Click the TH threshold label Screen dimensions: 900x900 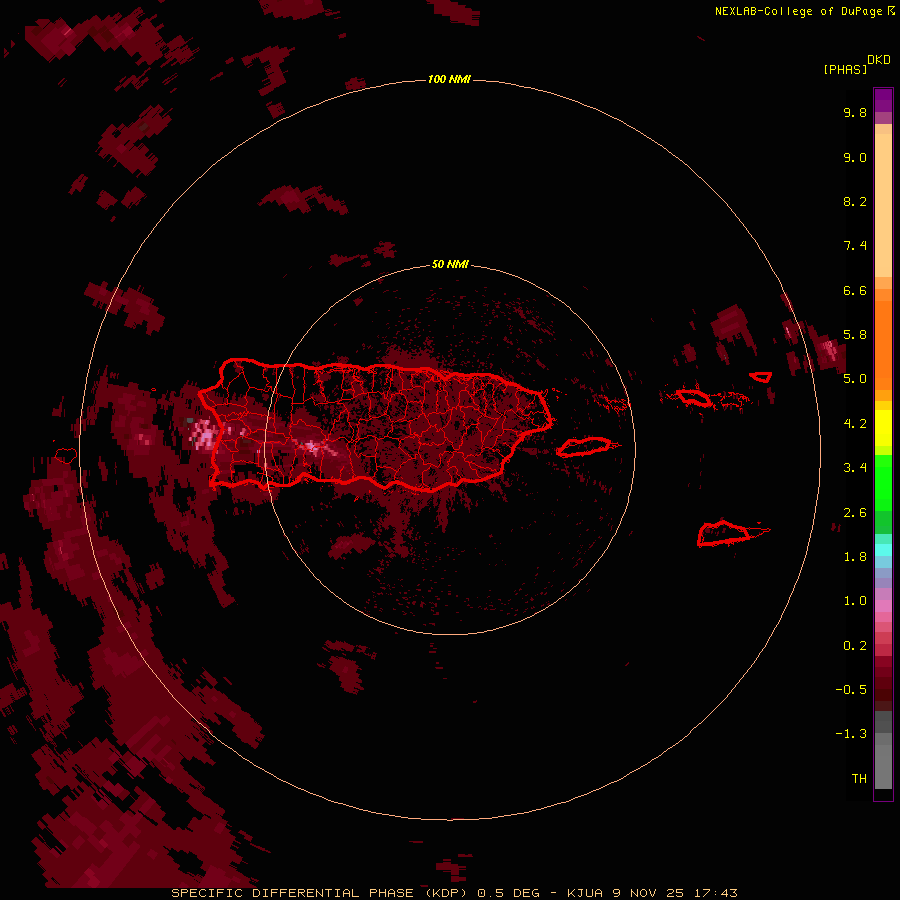(x=859, y=779)
